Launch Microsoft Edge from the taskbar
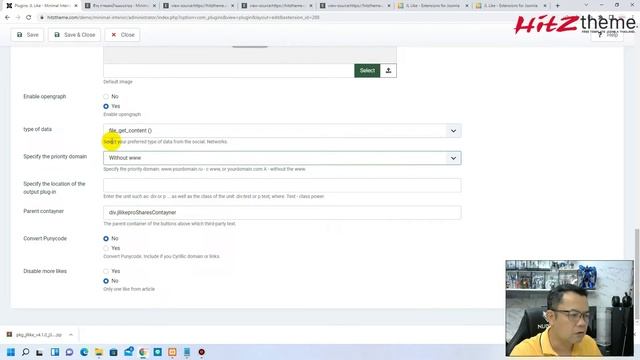The image size is (640, 360). [84, 352]
